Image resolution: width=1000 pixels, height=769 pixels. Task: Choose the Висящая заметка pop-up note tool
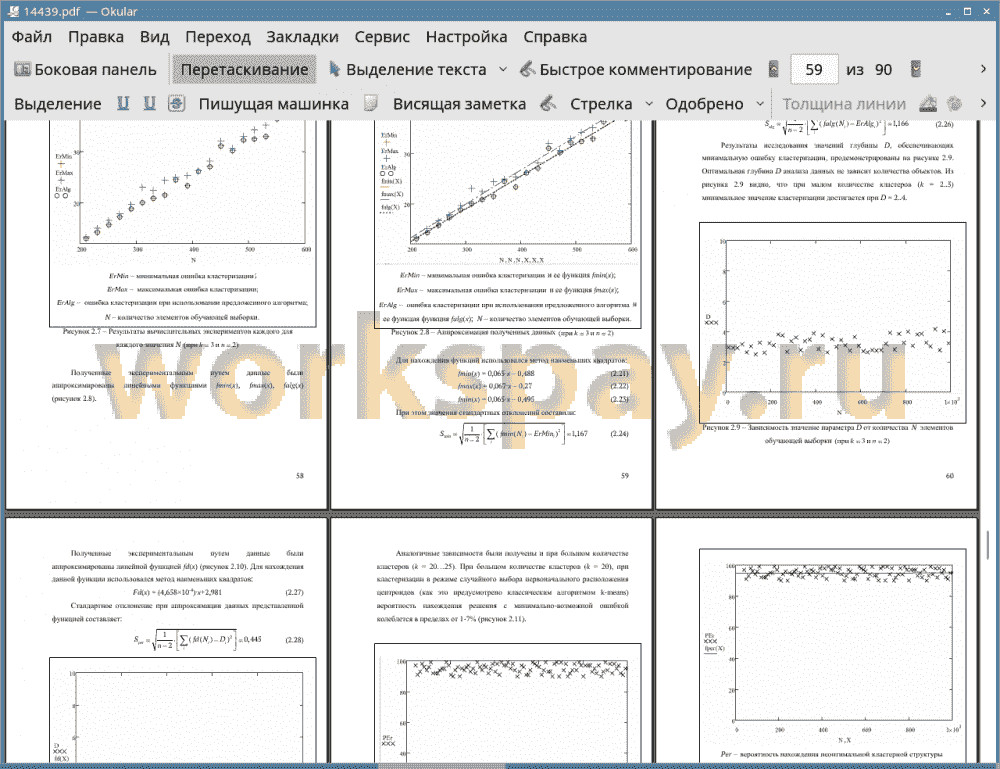point(459,104)
